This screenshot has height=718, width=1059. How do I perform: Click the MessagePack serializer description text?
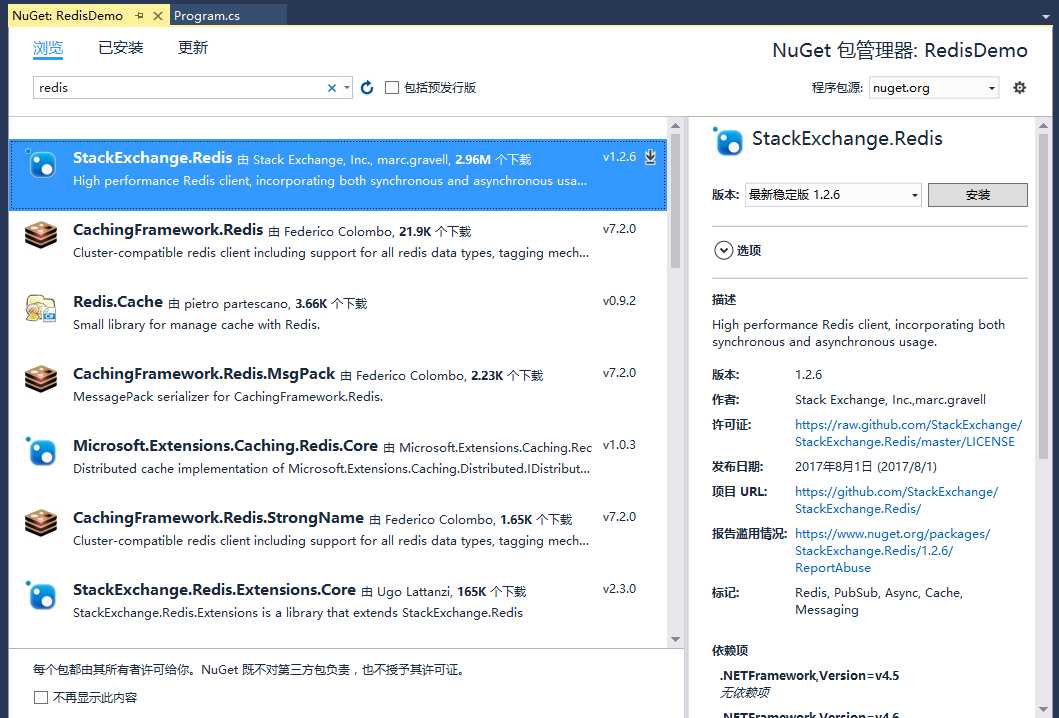(228, 396)
